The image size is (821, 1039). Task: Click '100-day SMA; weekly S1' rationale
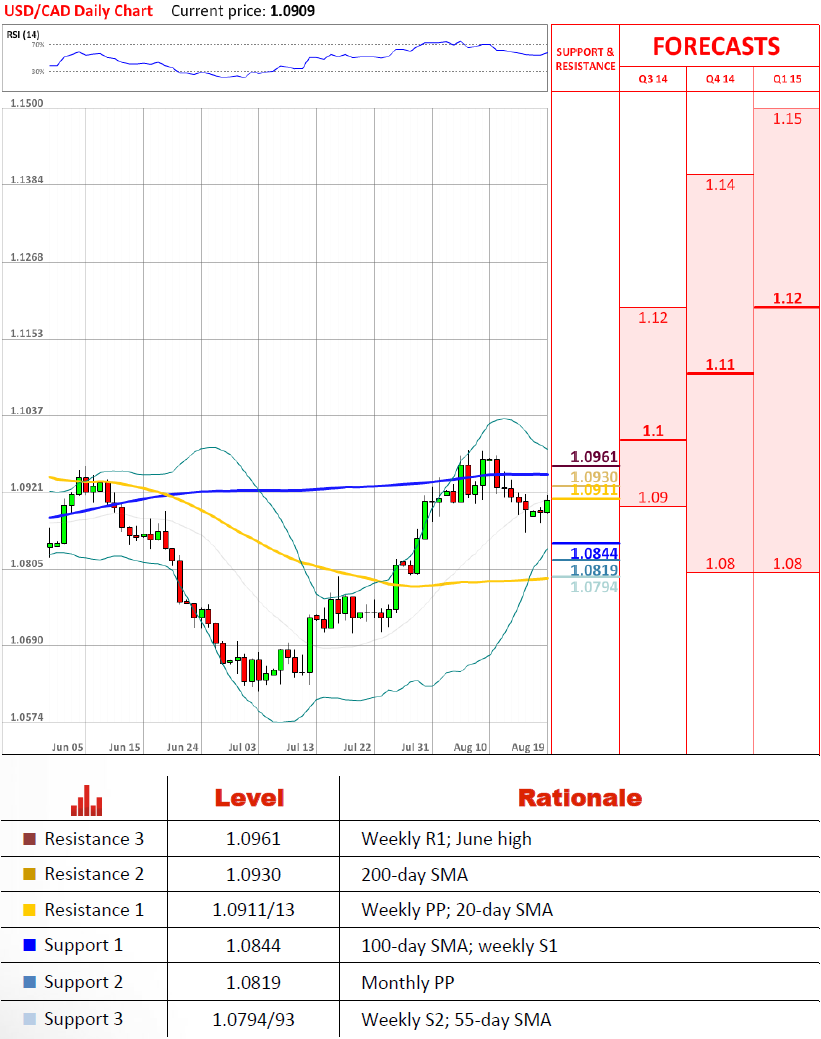tap(459, 946)
